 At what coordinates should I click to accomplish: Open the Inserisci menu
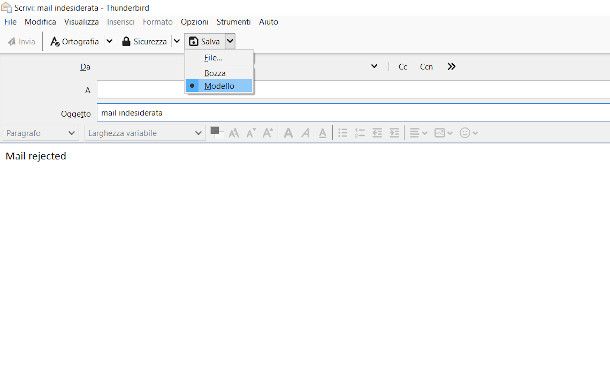click(121, 22)
